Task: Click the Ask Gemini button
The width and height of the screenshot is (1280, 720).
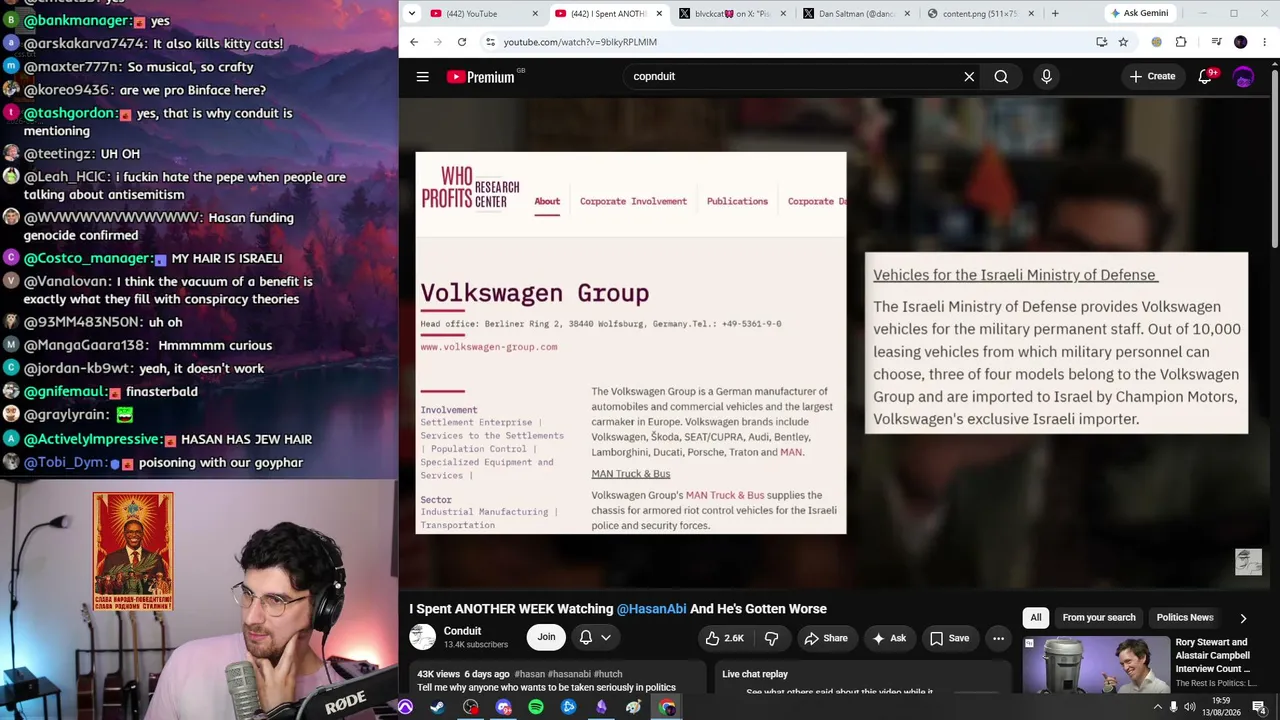Action: coord(1139,13)
